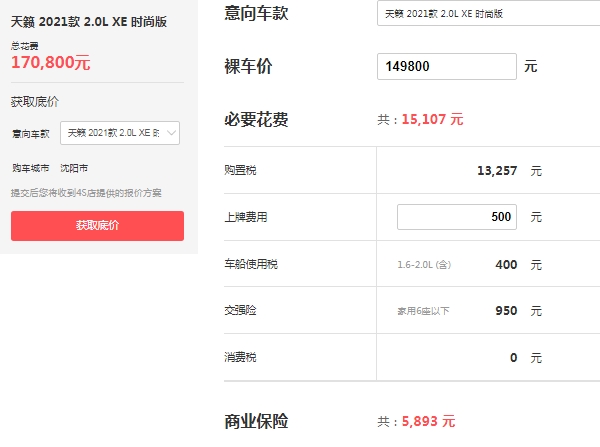Click the 车船使用税 row label
600x447 pixels.
[252, 265]
